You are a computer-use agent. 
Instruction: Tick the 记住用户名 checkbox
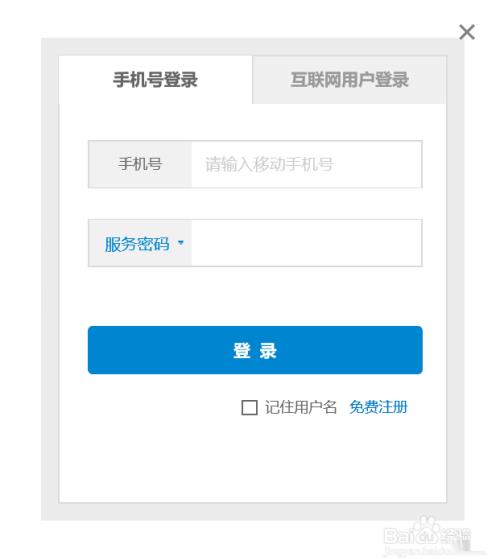249,407
